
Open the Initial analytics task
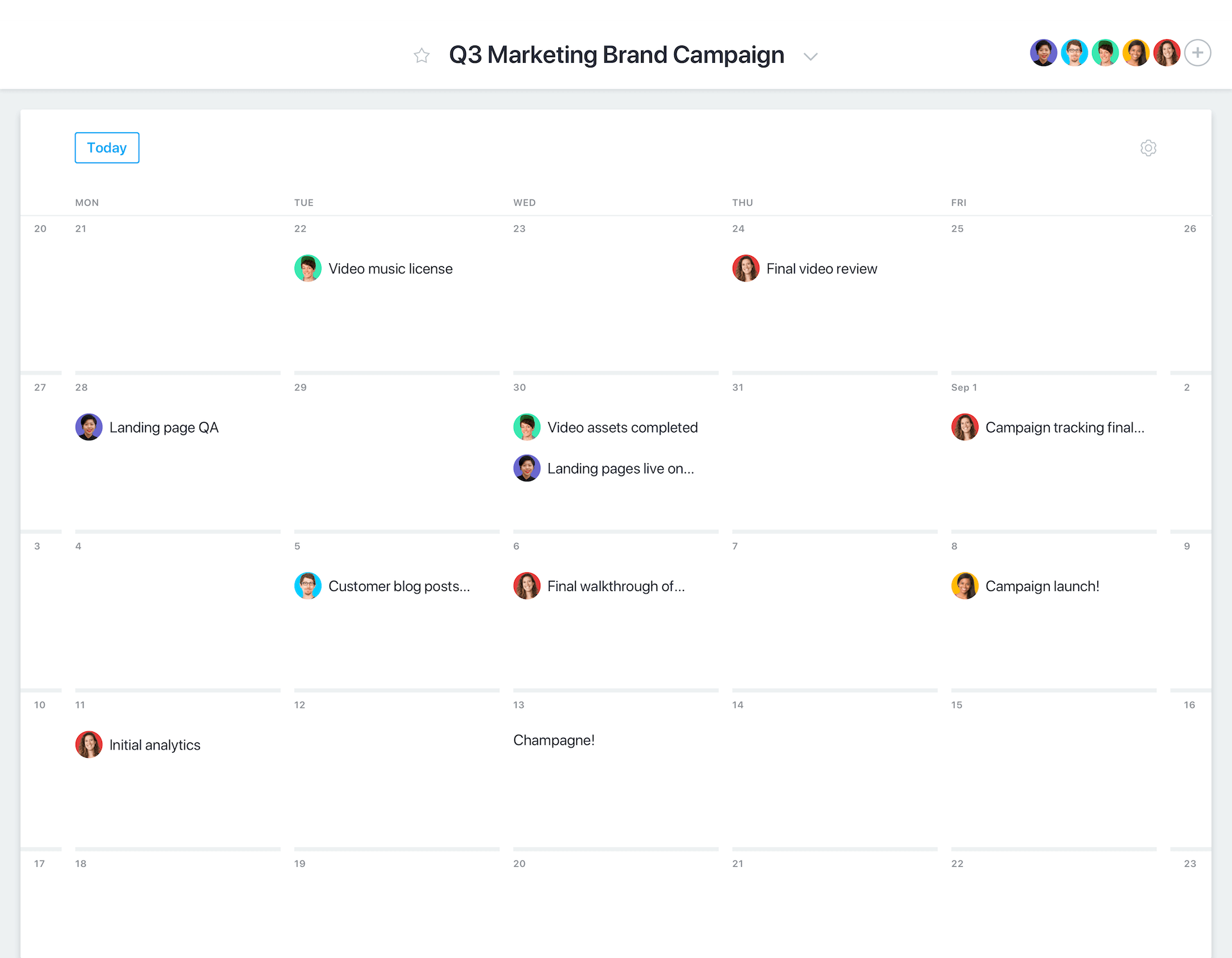[155, 745]
